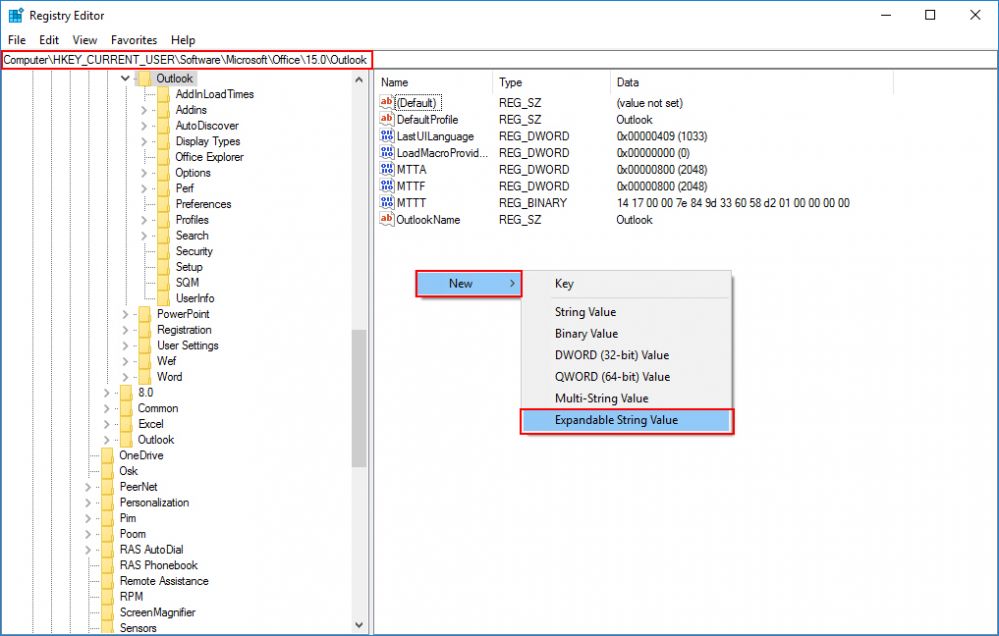Image resolution: width=999 pixels, height=636 pixels.
Task: Click the Registry Editor app icon in title bar
Action: click(15, 15)
